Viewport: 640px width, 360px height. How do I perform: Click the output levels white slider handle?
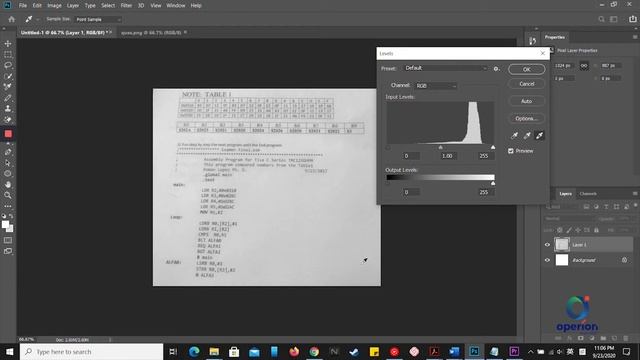coord(493,183)
